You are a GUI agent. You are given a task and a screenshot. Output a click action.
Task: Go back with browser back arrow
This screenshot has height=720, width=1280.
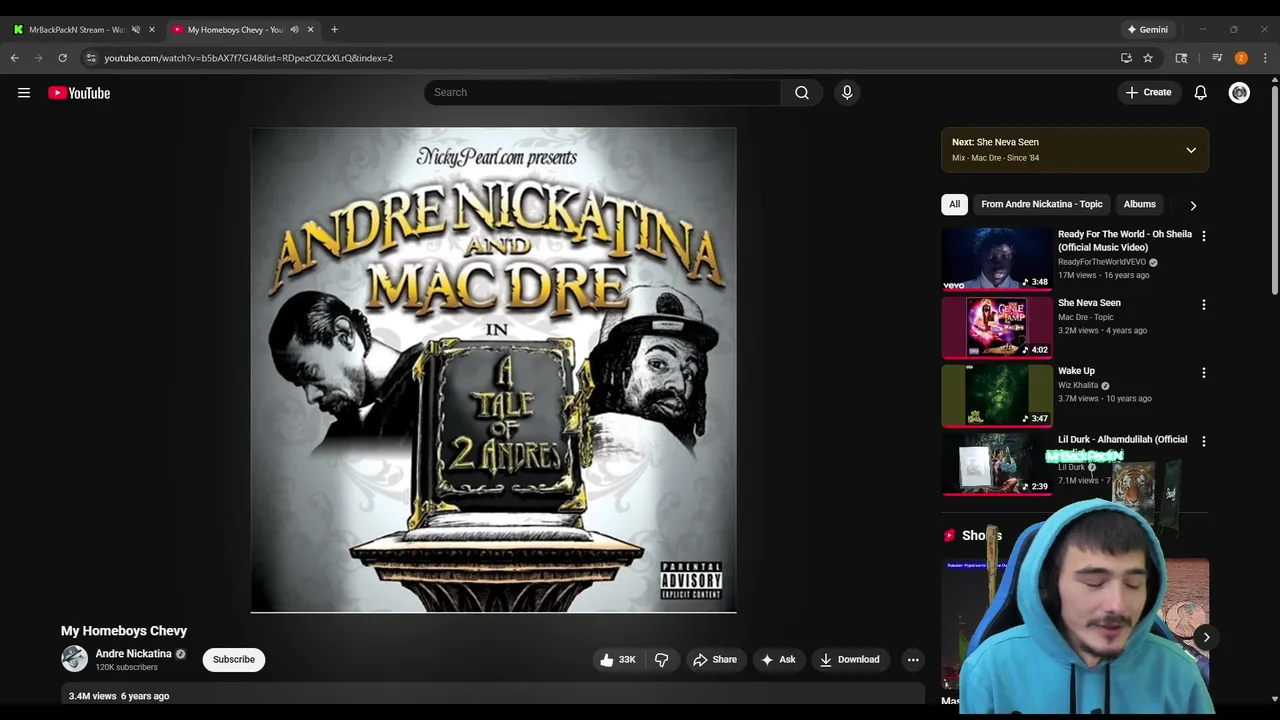tap(15, 58)
